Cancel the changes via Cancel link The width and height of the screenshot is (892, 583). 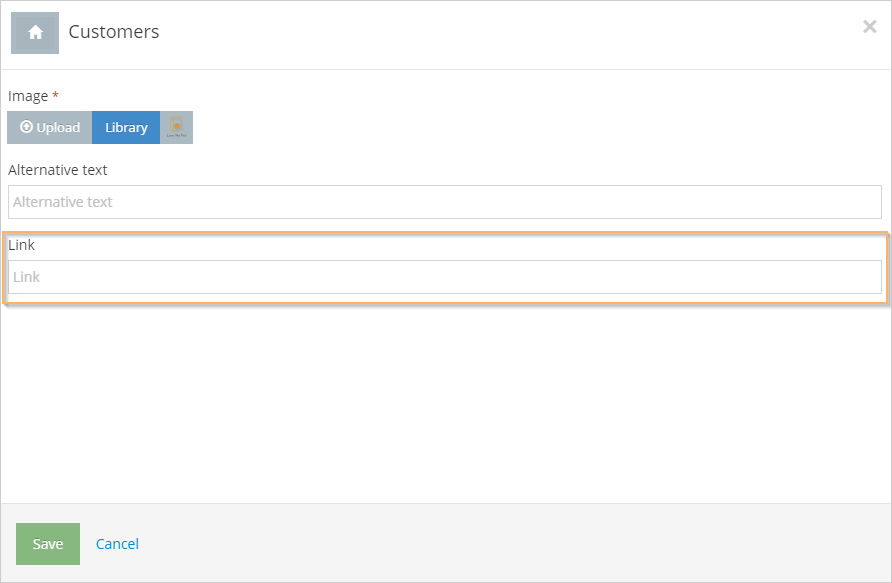(117, 544)
